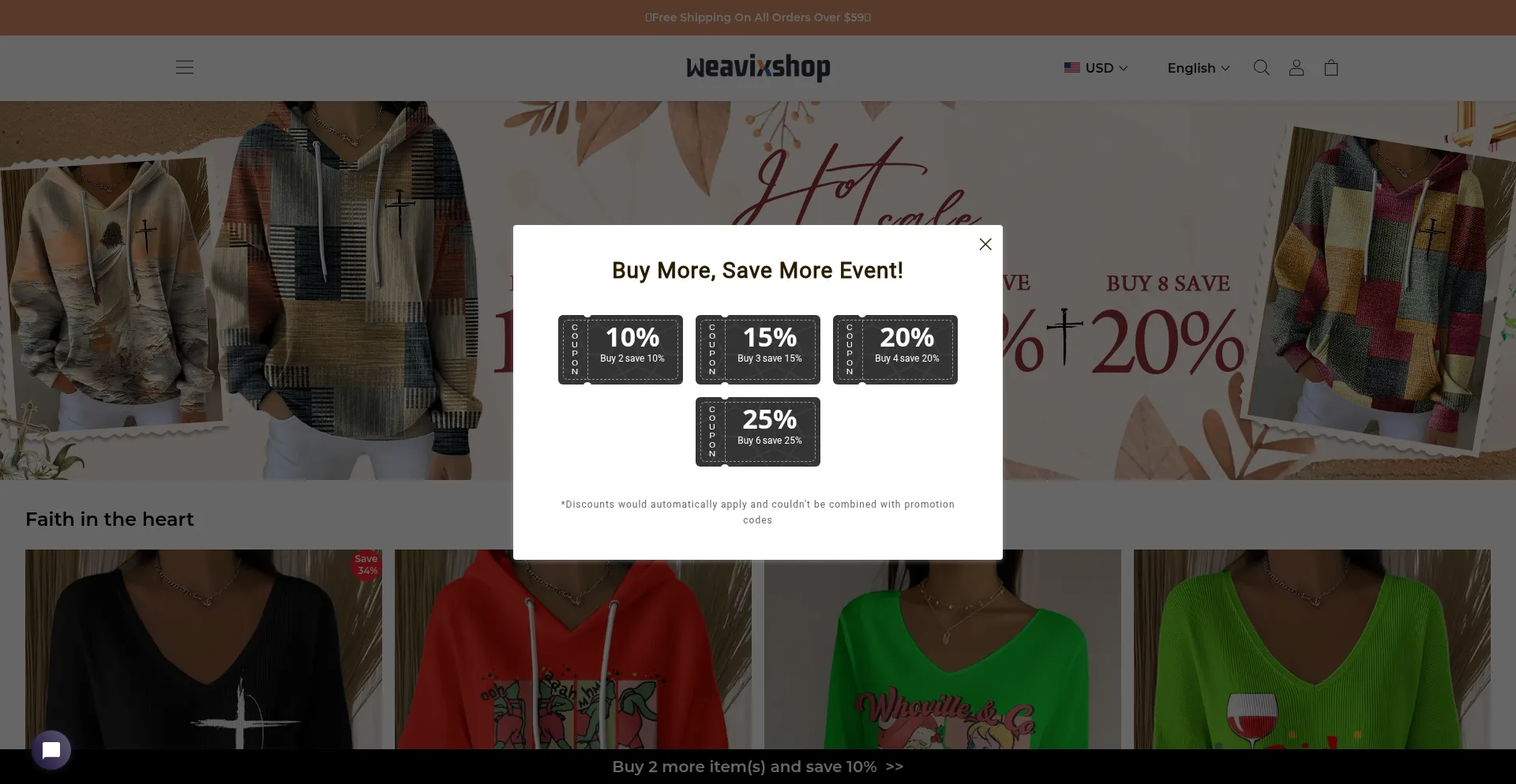Open the red hoodie product thumbnail
1516x784 pixels.
(573, 649)
